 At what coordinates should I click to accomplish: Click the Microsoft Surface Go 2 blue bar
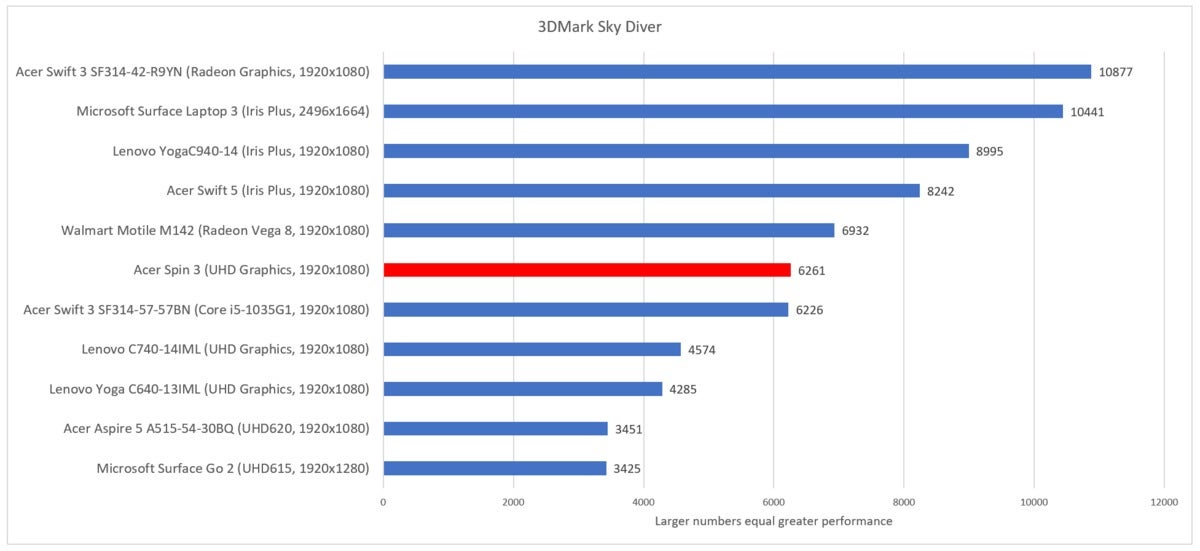point(495,468)
